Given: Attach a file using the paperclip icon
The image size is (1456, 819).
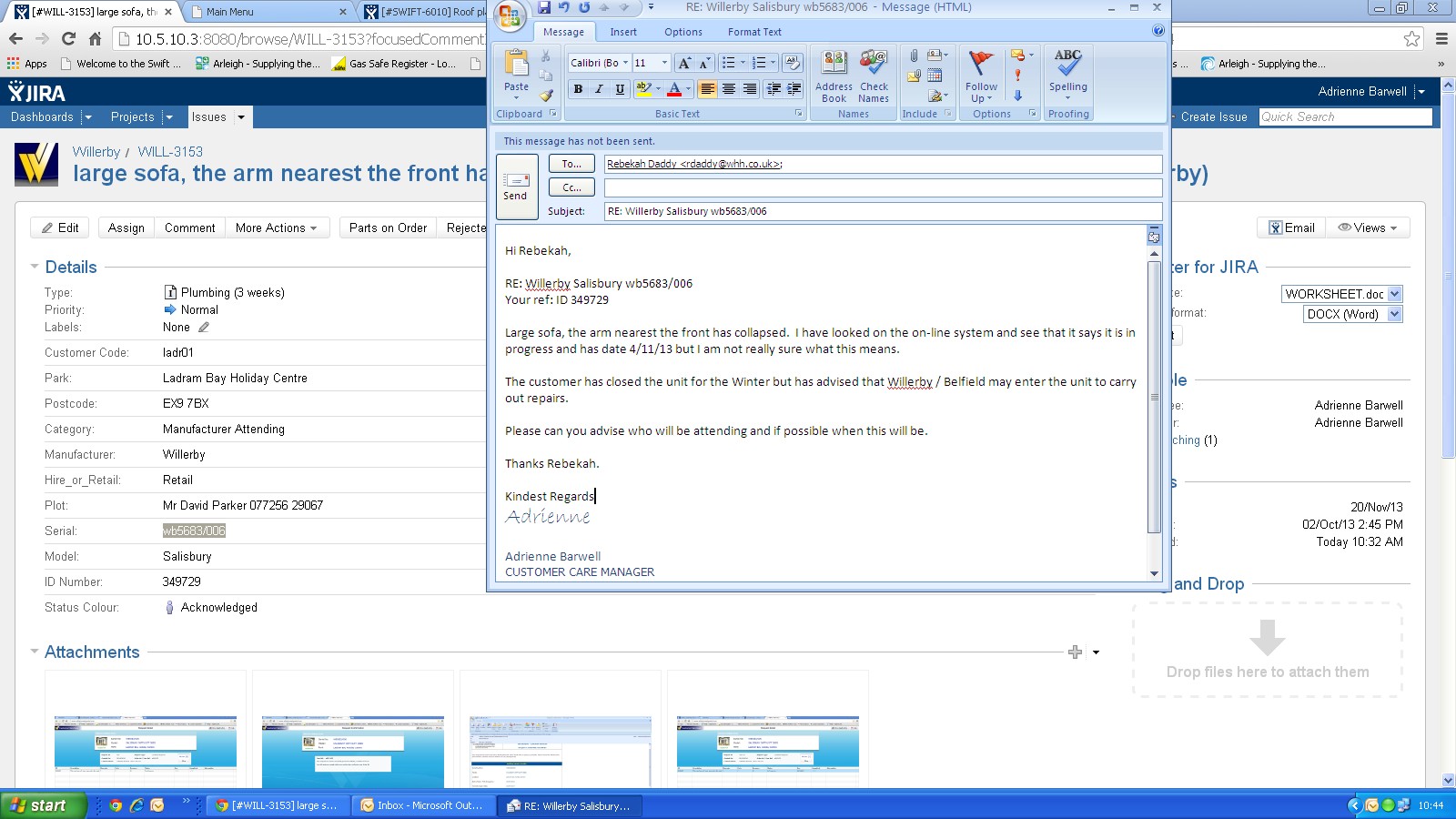Looking at the screenshot, I should (914, 56).
